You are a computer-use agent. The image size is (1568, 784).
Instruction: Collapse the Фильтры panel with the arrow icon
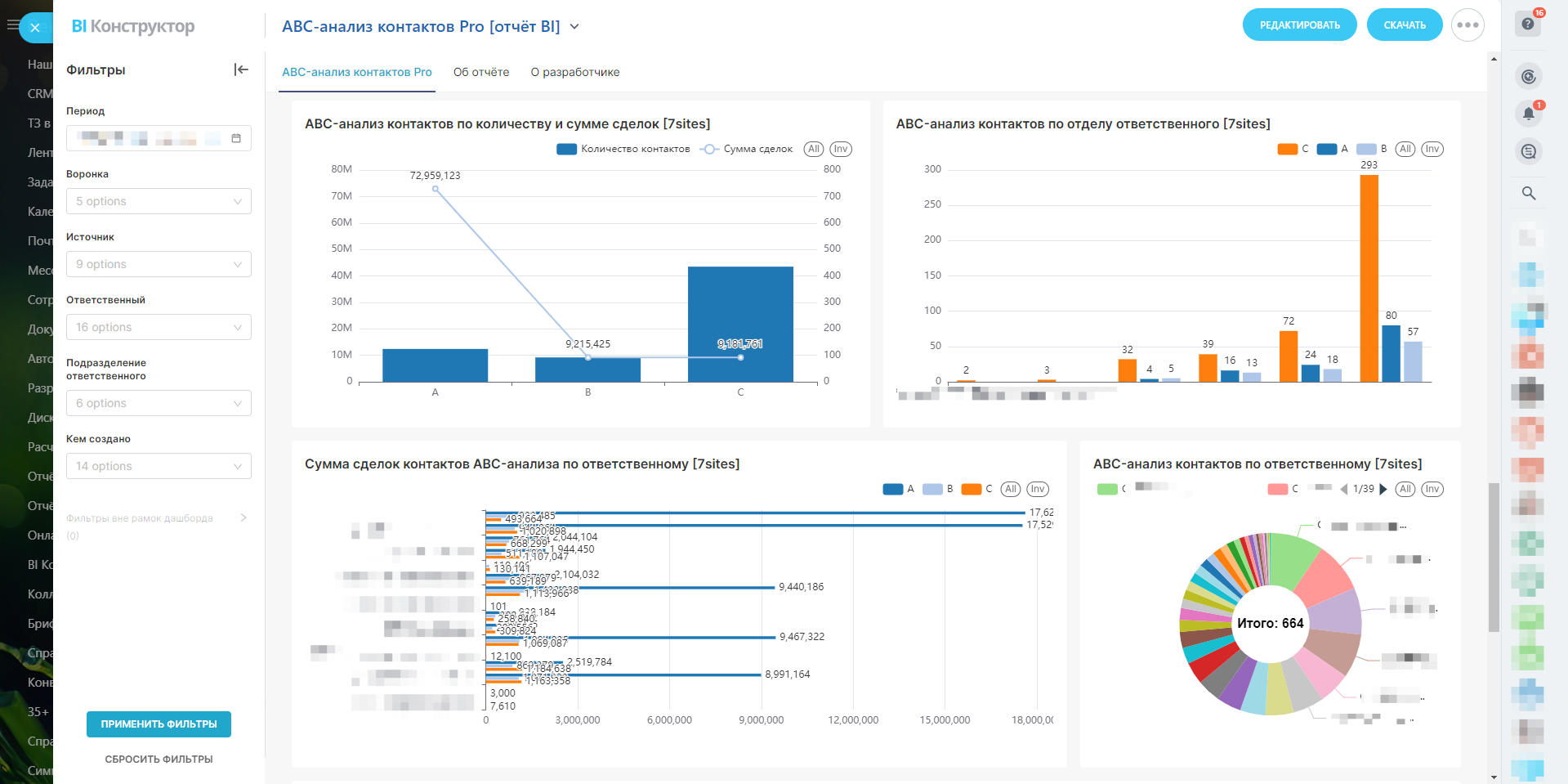click(241, 69)
